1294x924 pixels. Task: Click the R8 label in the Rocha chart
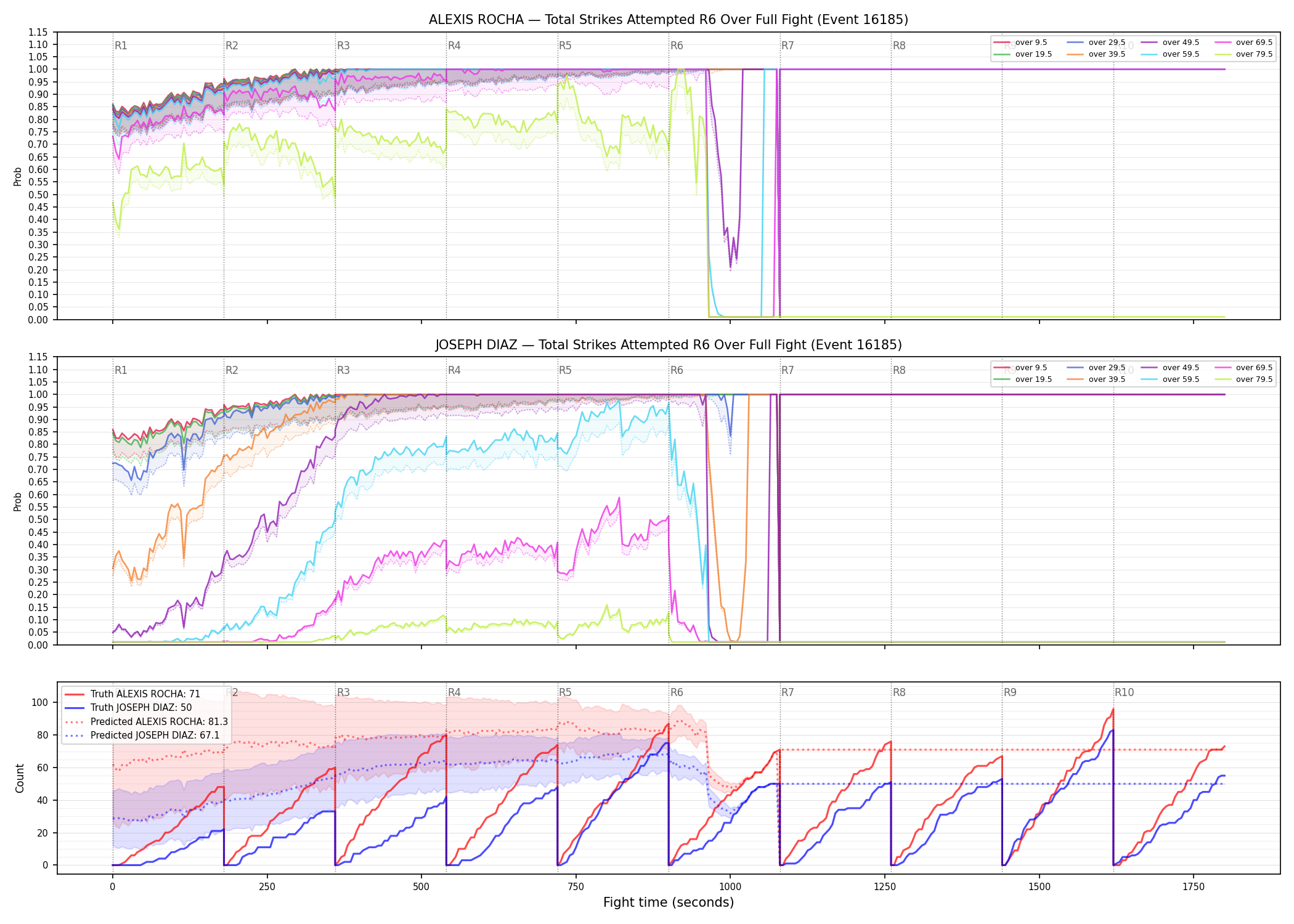(899, 46)
